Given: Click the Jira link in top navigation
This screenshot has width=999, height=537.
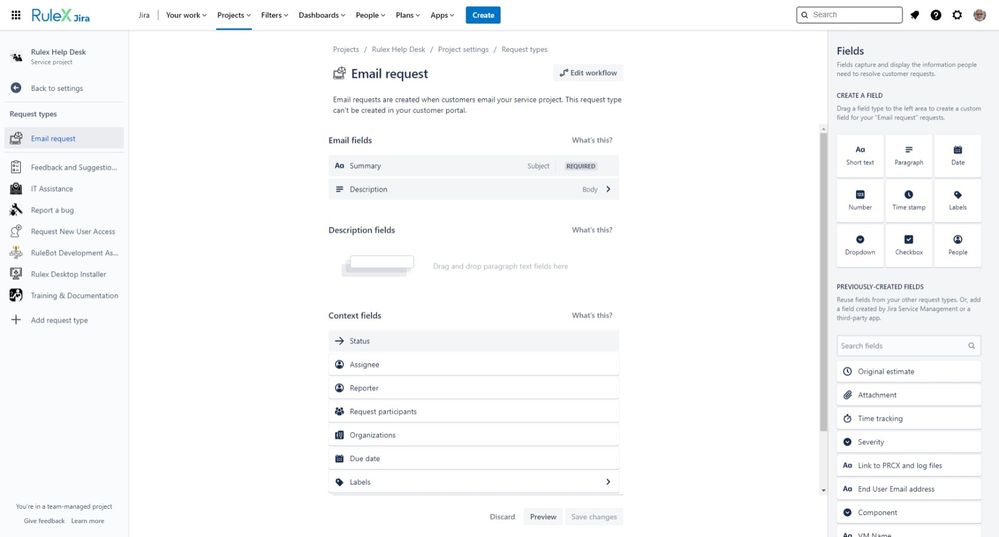Looking at the screenshot, I should tap(144, 15).
